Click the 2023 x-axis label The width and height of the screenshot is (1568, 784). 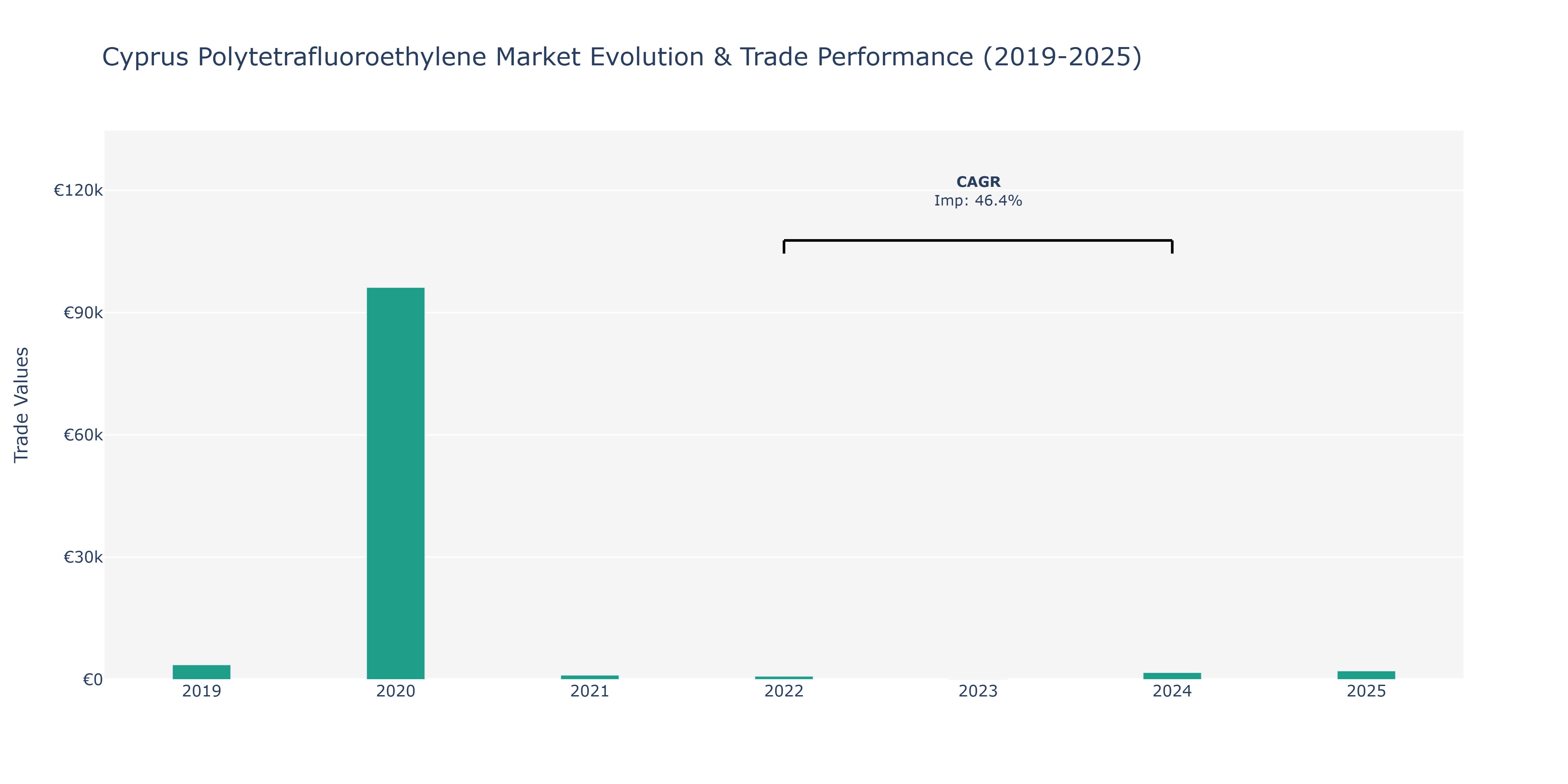(x=978, y=692)
